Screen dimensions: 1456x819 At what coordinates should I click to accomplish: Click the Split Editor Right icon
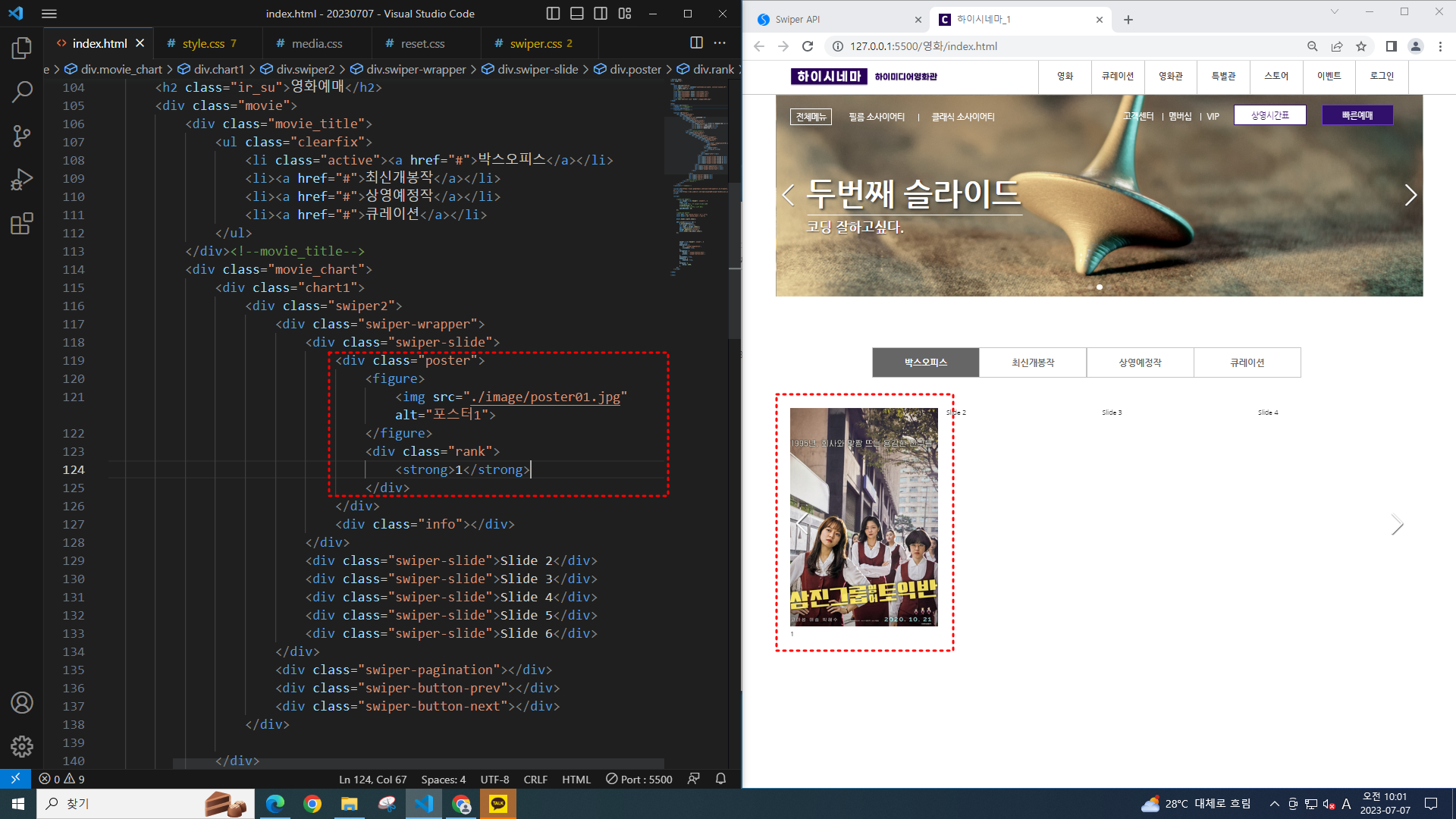(696, 43)
